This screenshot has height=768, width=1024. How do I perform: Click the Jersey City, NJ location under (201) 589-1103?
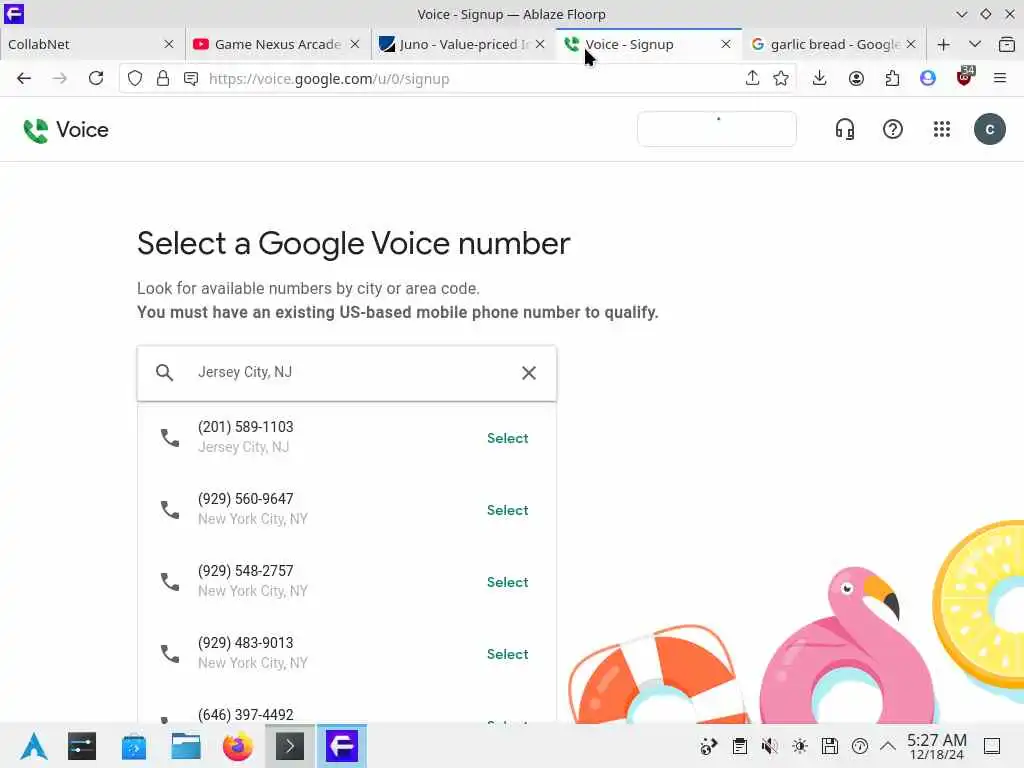[x=243, y=447]
